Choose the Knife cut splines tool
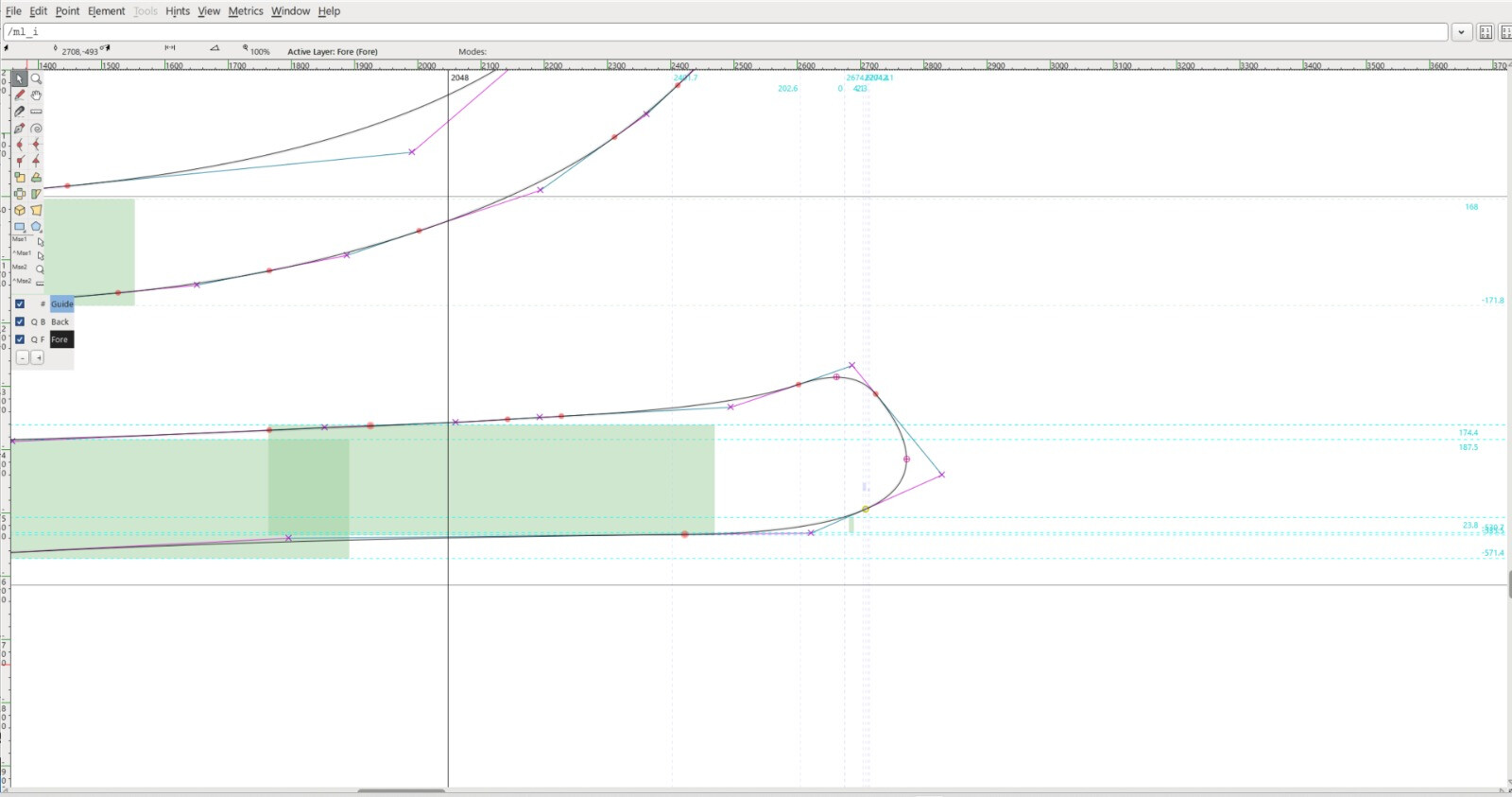 tap(20, 112)
